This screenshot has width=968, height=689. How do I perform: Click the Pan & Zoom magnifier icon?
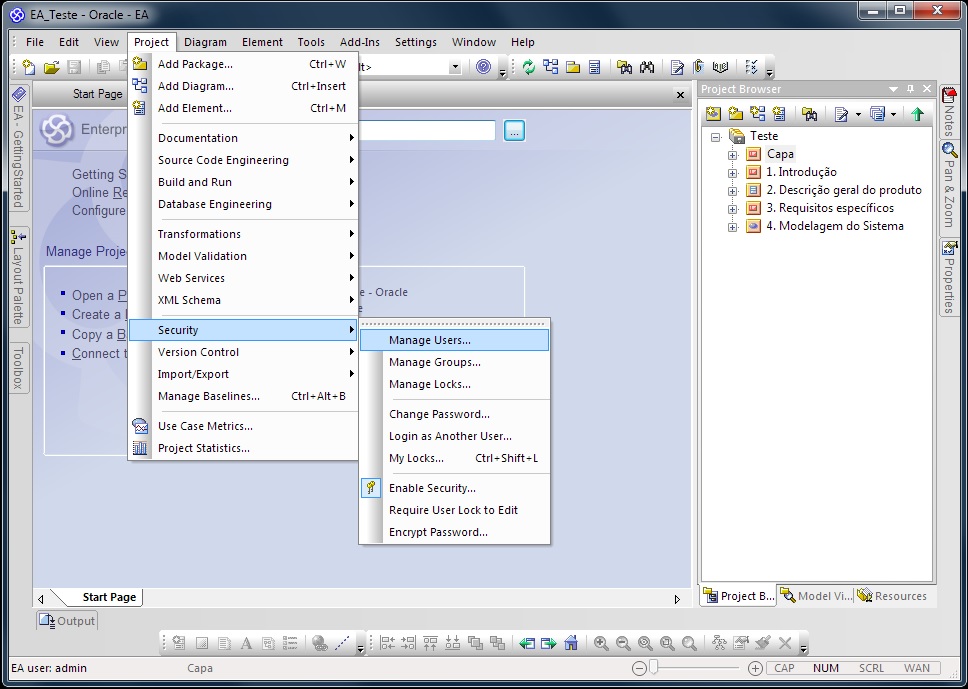pyautogui.click(x=949, y=149)
